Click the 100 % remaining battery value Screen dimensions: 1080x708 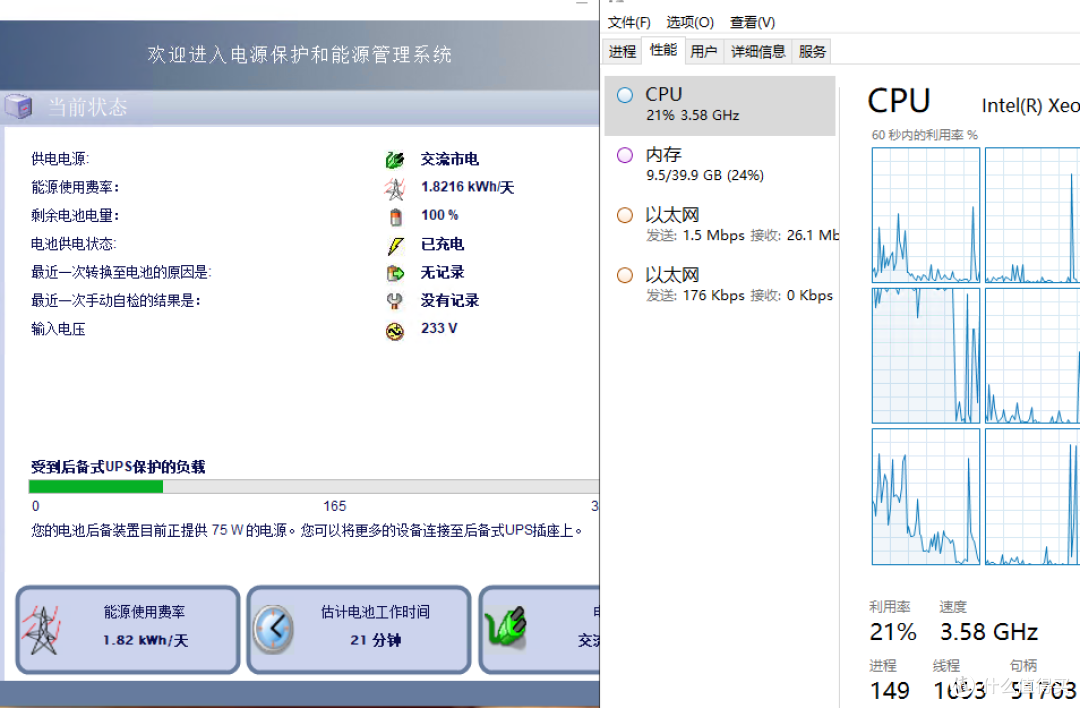(439, 215)
